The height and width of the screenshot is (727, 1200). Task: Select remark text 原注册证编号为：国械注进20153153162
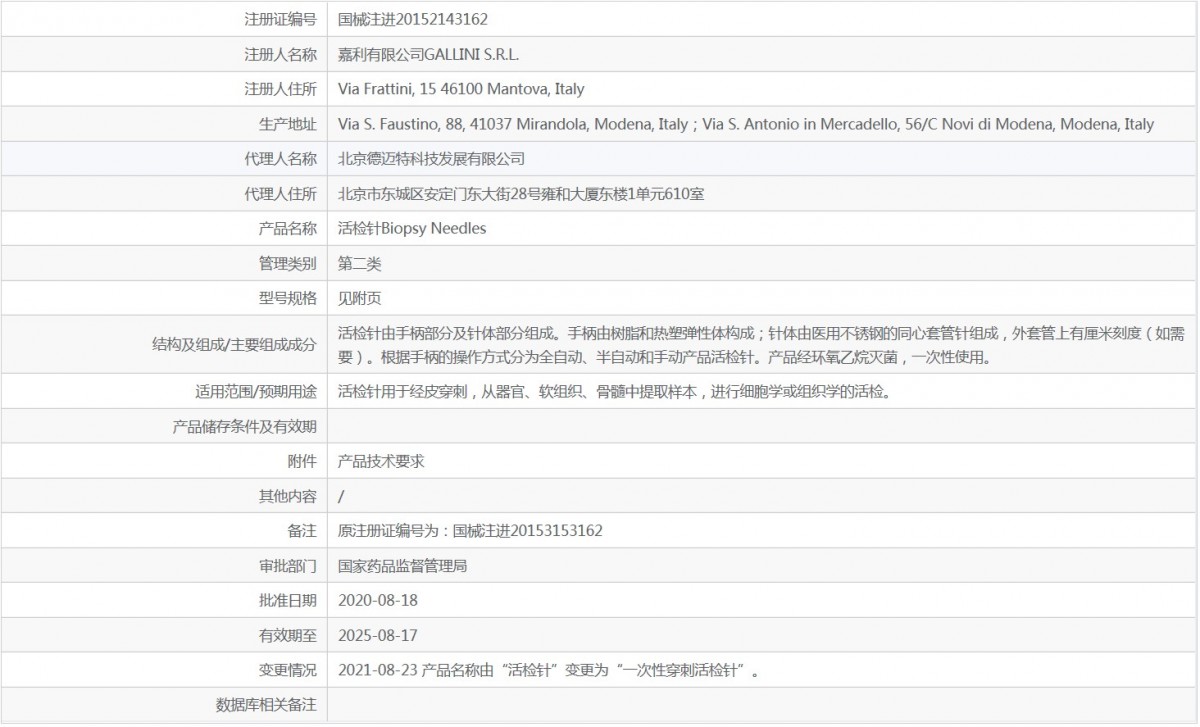(471, 531)
